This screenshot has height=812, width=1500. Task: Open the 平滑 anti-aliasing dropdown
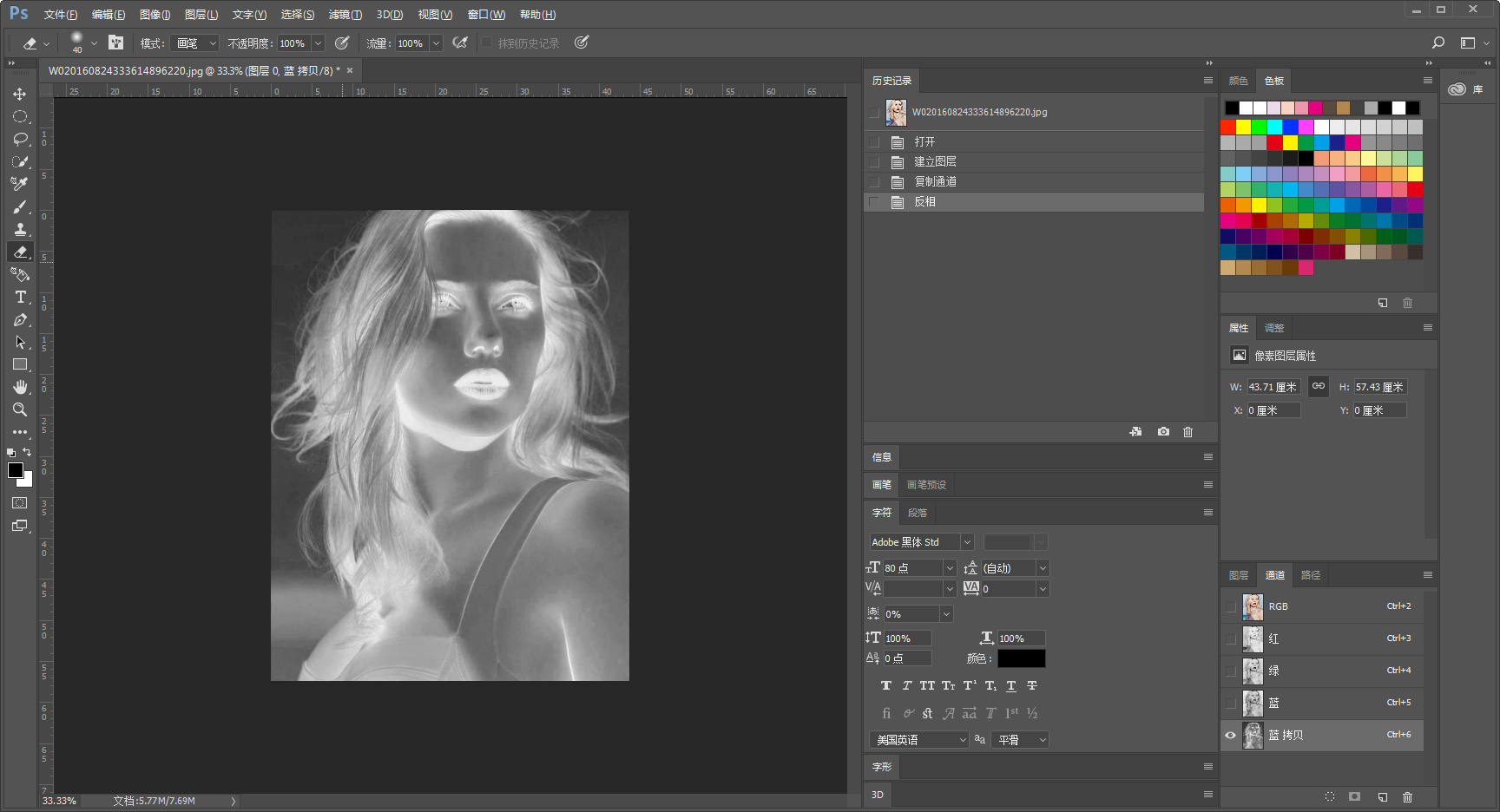pos(1022,740)
